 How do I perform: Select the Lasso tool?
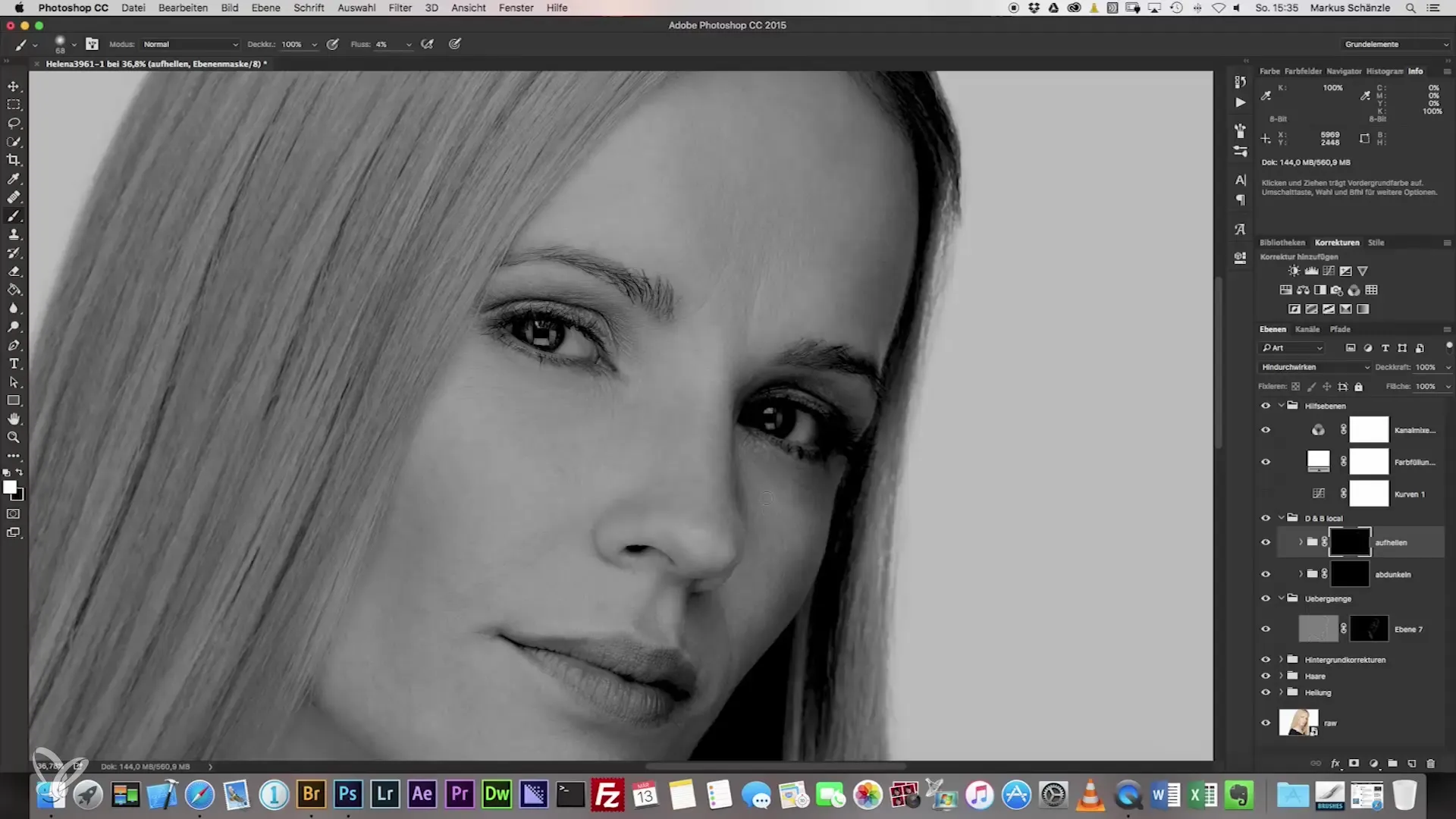tap(14, 123)
